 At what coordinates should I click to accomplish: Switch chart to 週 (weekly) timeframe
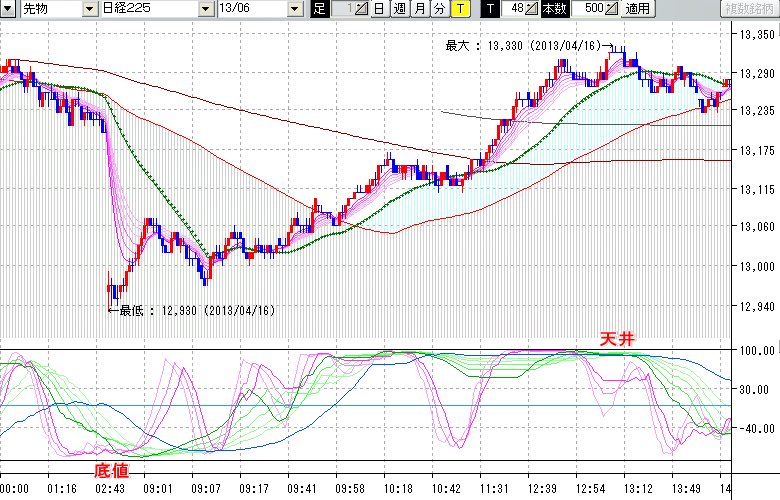point(398,9)
